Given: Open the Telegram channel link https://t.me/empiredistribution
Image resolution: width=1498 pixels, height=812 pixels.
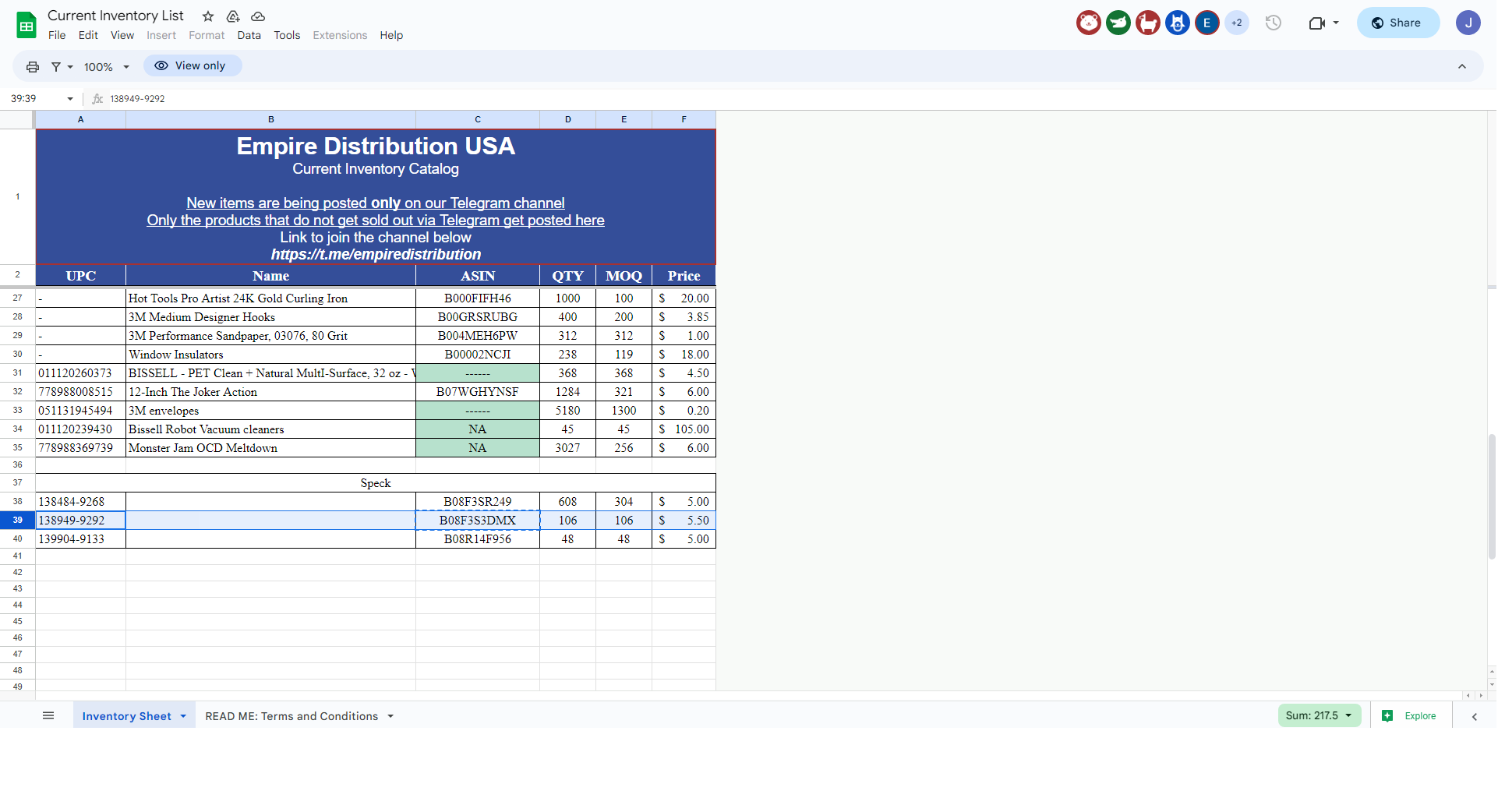Looking at the screenshot, I should coord(376,255).
